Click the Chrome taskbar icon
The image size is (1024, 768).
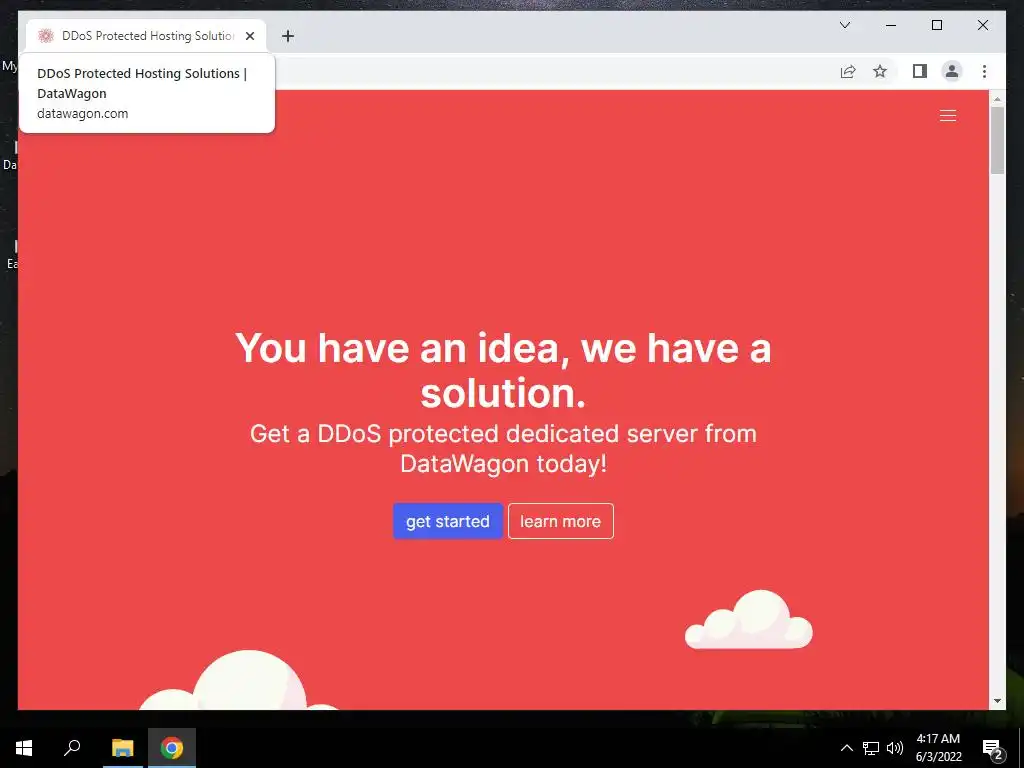pyautogui.click(x=172, y=748)
